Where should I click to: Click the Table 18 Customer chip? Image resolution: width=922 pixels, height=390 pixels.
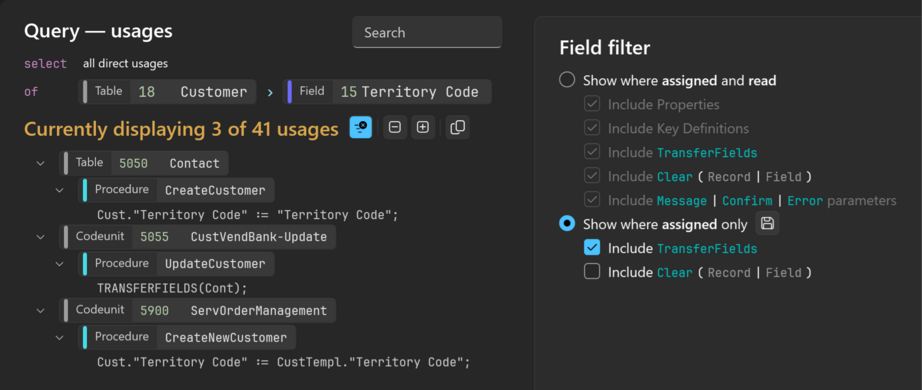point(167,92)
